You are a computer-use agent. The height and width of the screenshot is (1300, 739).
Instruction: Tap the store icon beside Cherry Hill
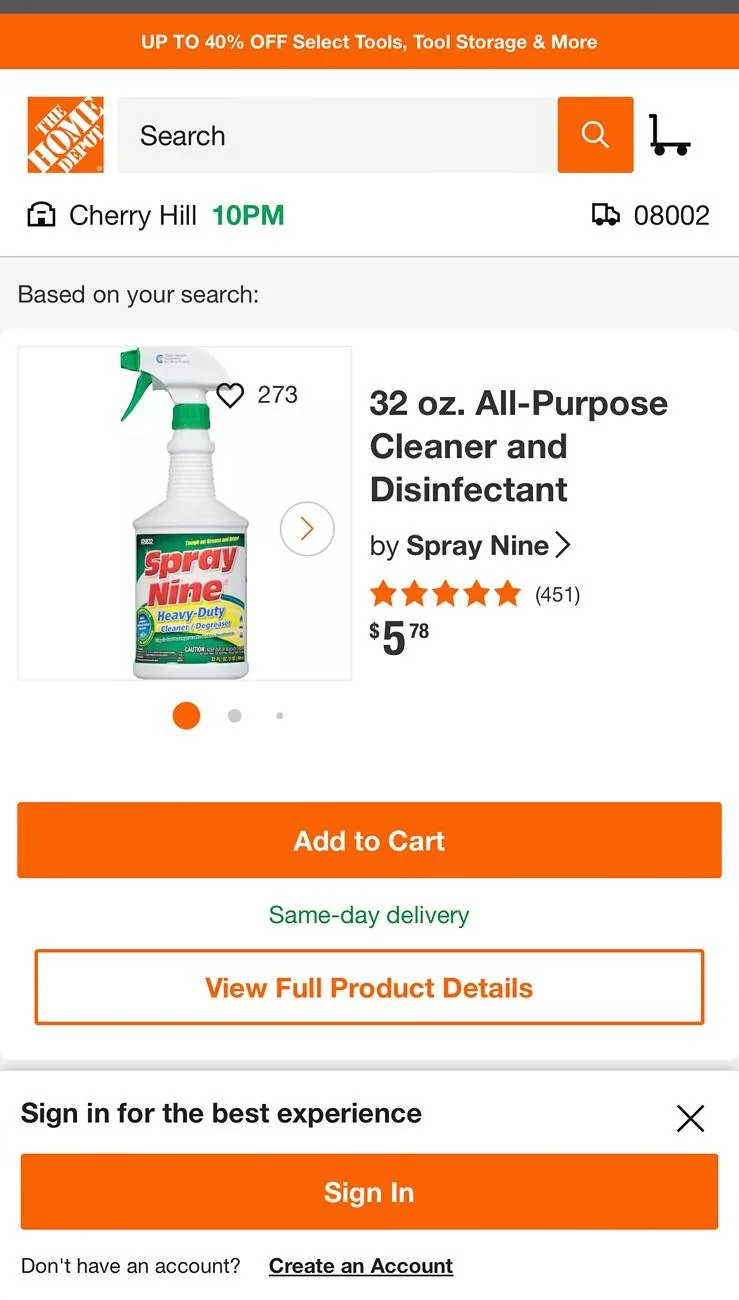41,215
